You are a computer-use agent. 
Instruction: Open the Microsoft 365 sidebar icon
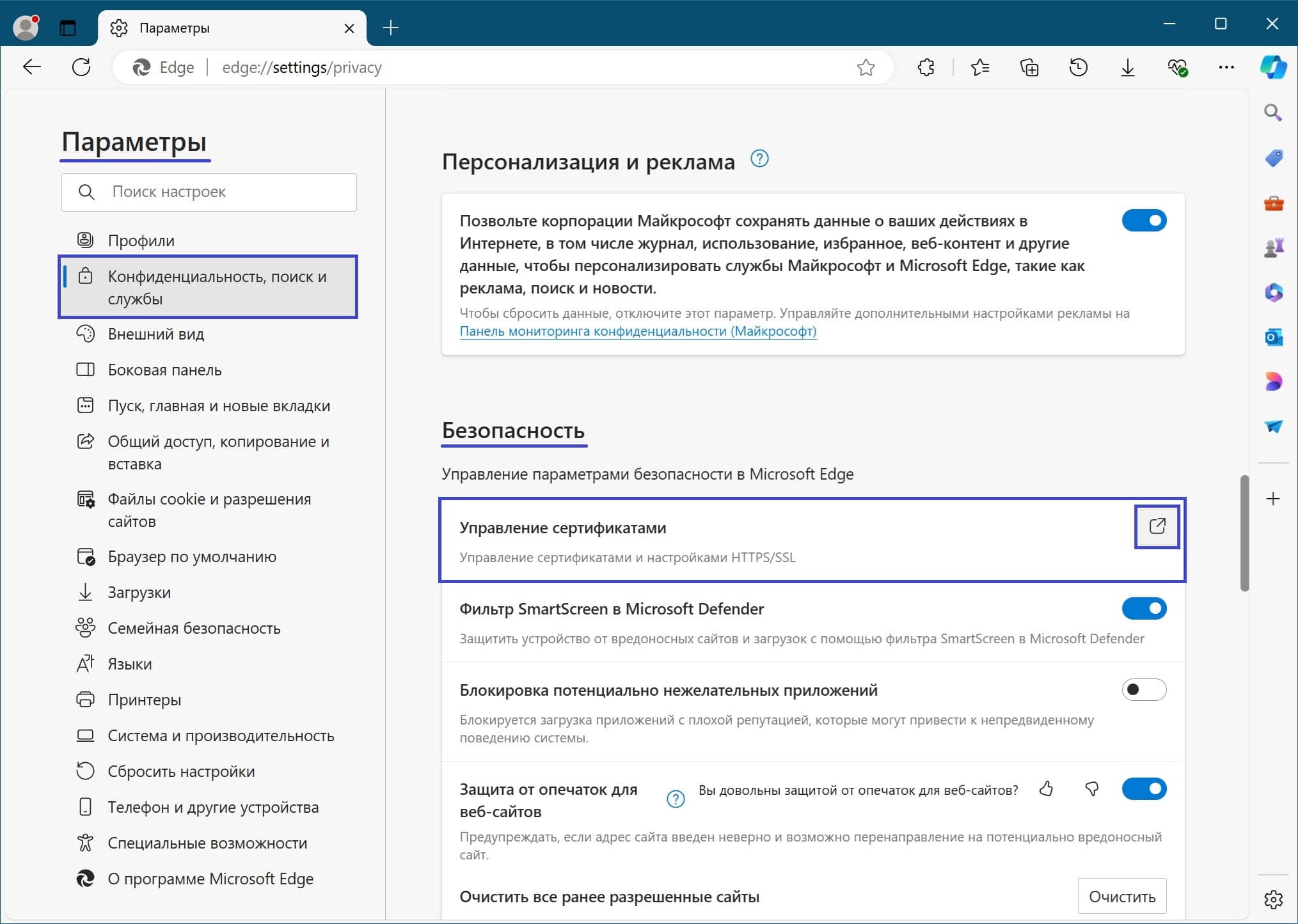click(1273, 292)
